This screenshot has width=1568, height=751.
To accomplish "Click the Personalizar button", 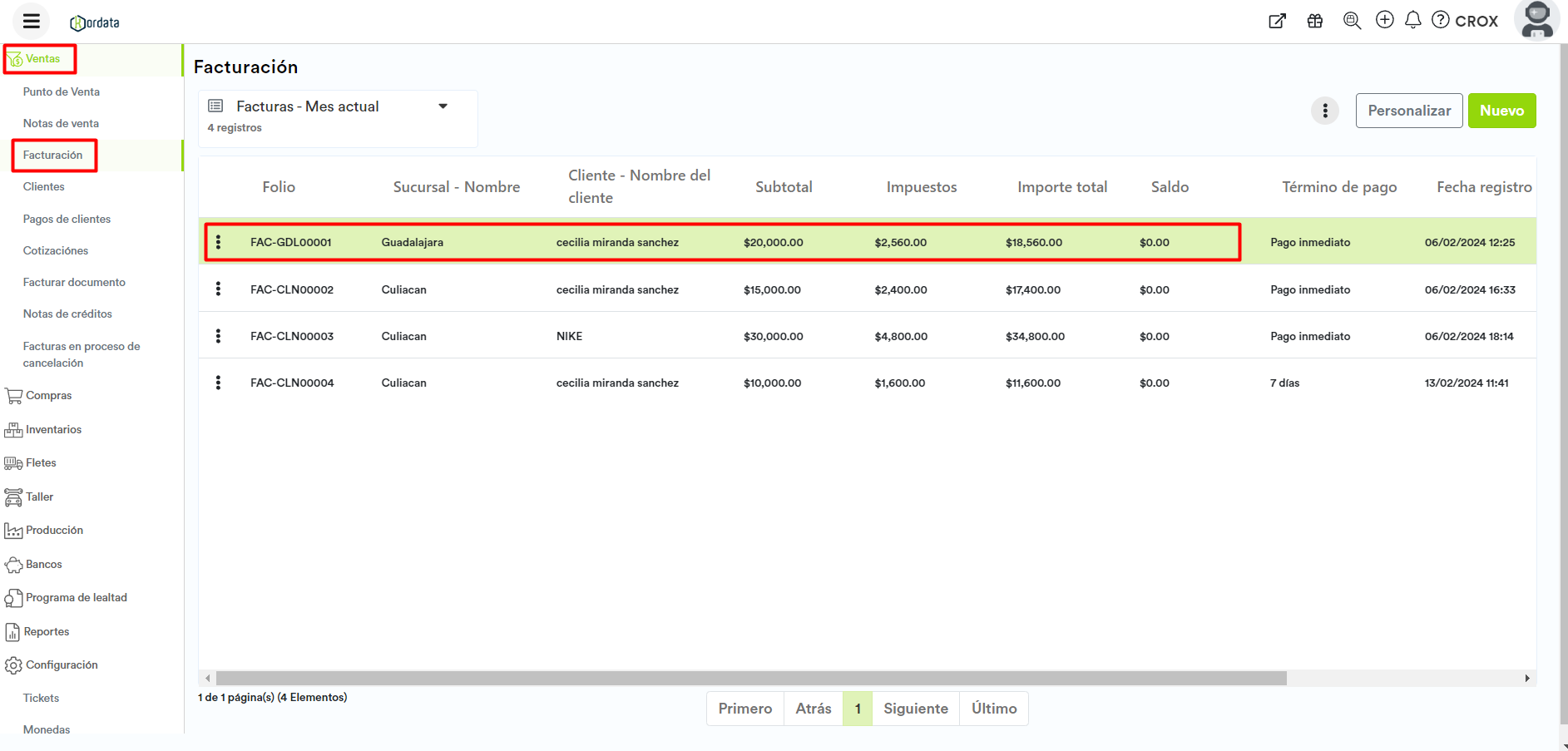I will point(1408,111).
